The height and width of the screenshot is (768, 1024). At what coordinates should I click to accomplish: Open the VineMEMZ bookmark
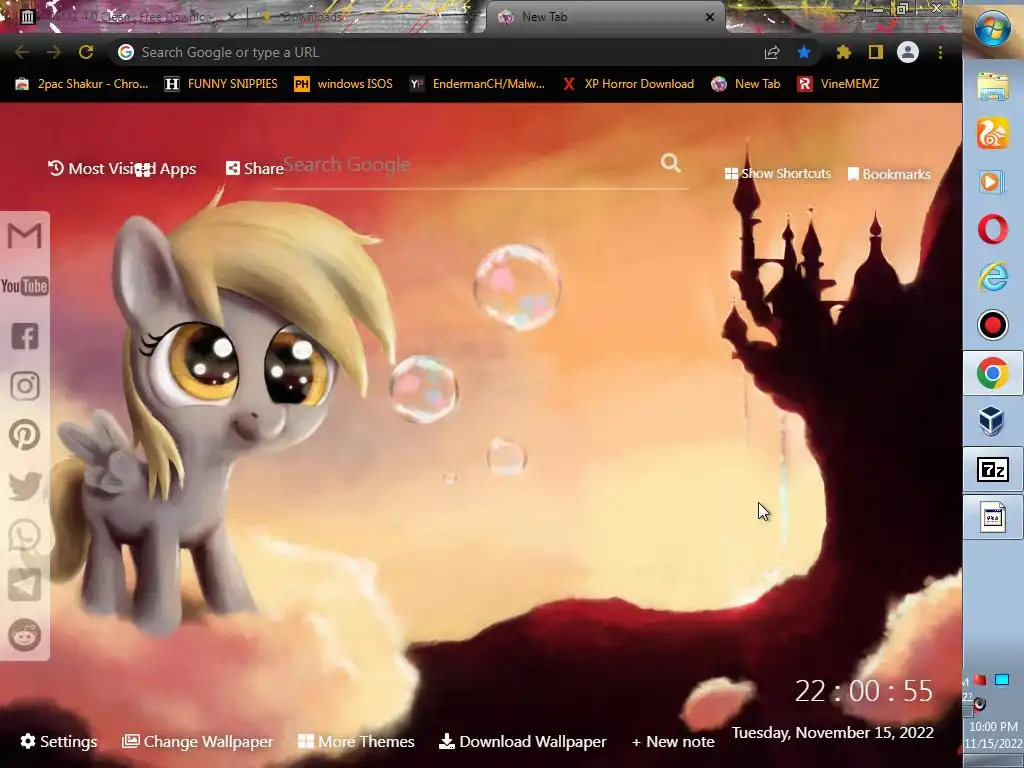[x=839, y=84]
